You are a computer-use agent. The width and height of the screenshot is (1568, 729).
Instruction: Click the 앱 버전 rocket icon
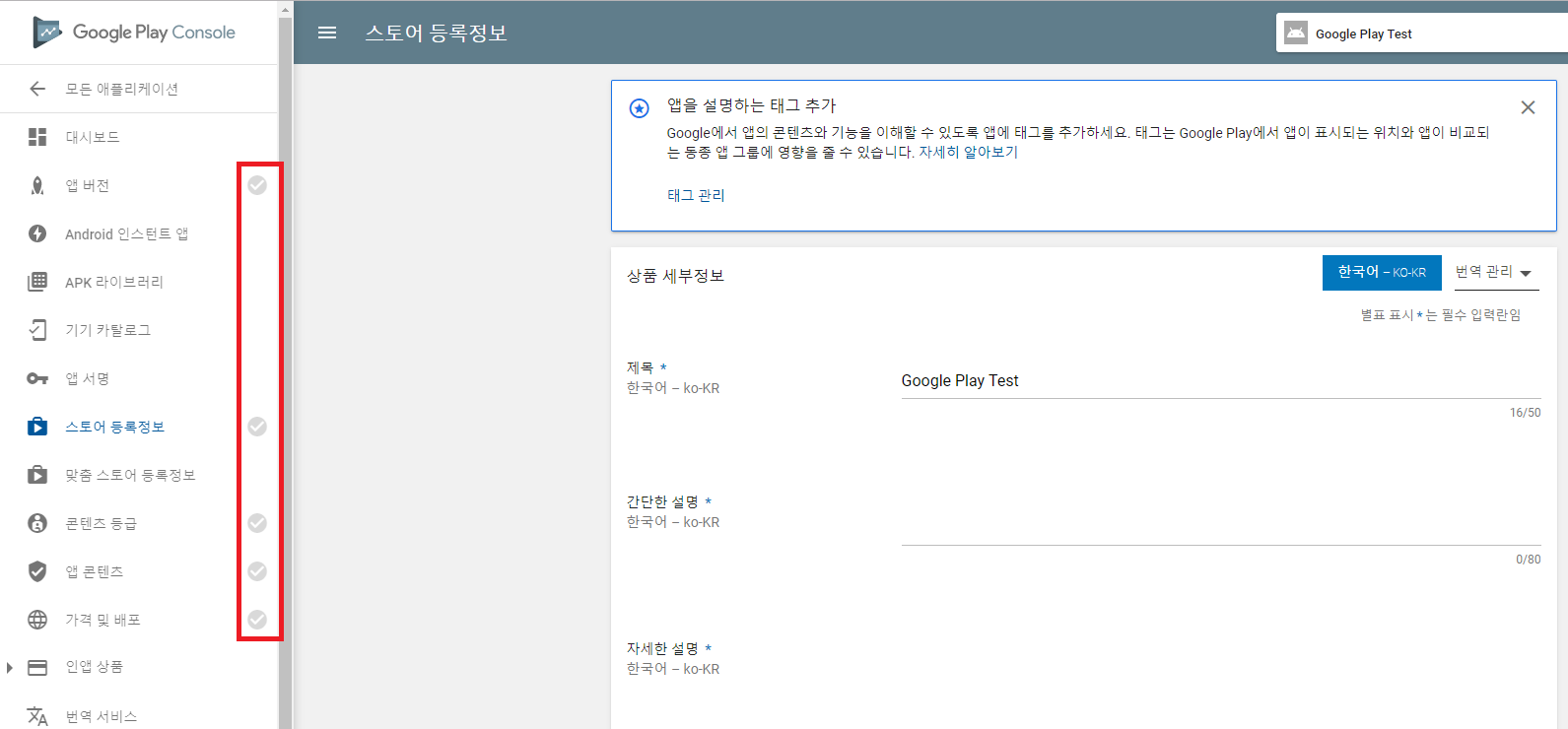37,185
